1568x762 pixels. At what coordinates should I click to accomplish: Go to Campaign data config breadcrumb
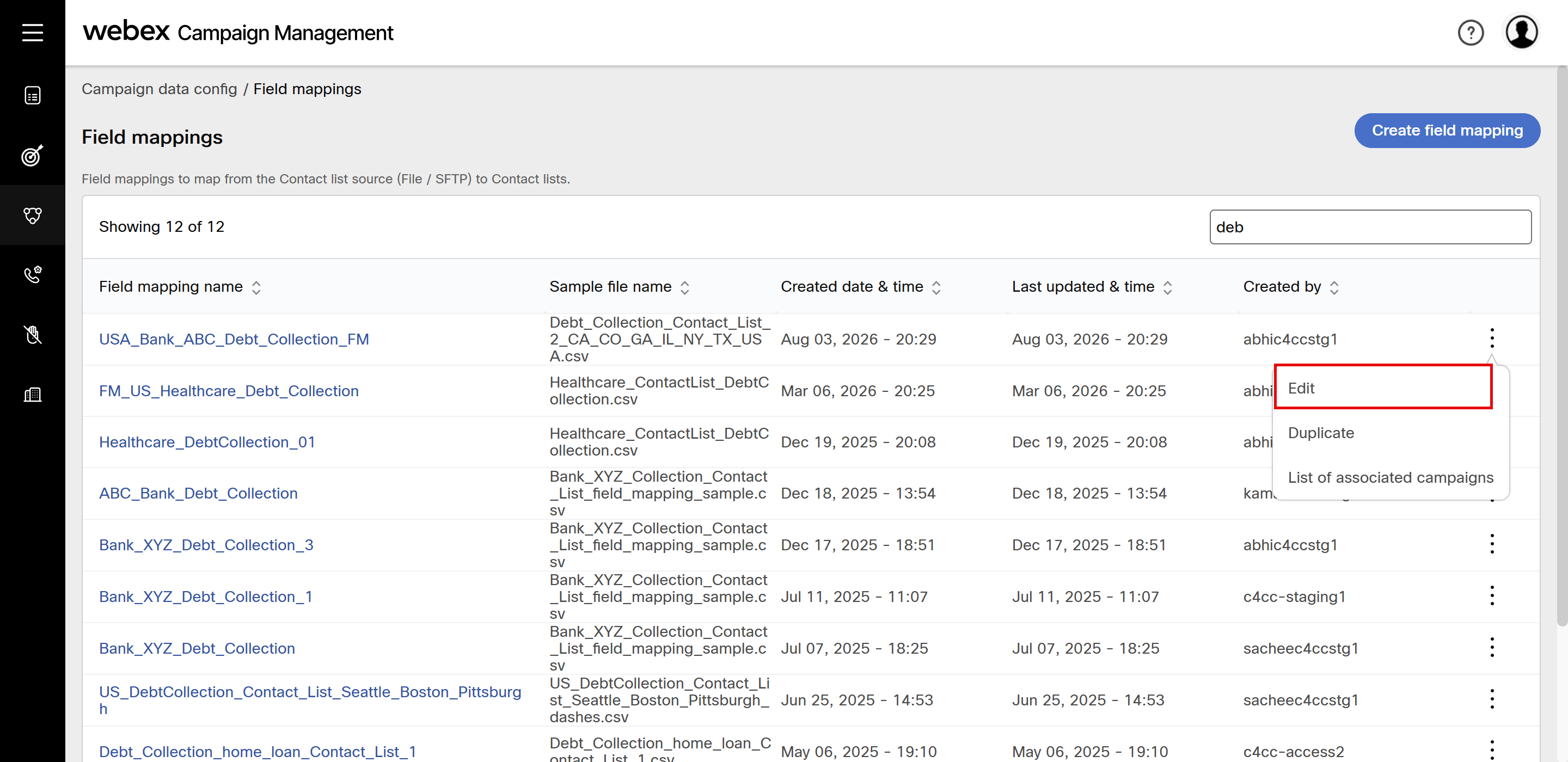160,89
